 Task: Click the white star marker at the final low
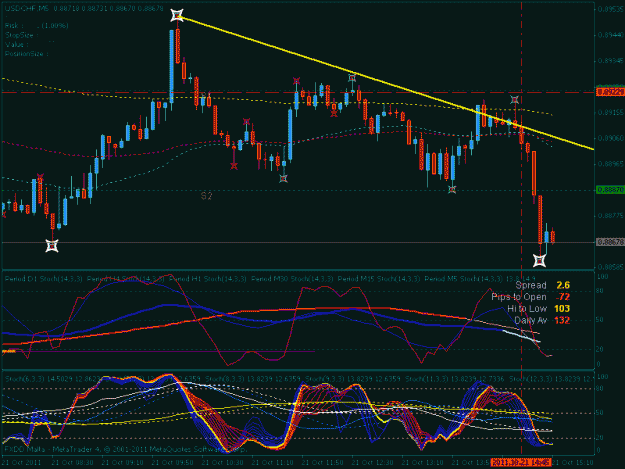tap(540, 261)
